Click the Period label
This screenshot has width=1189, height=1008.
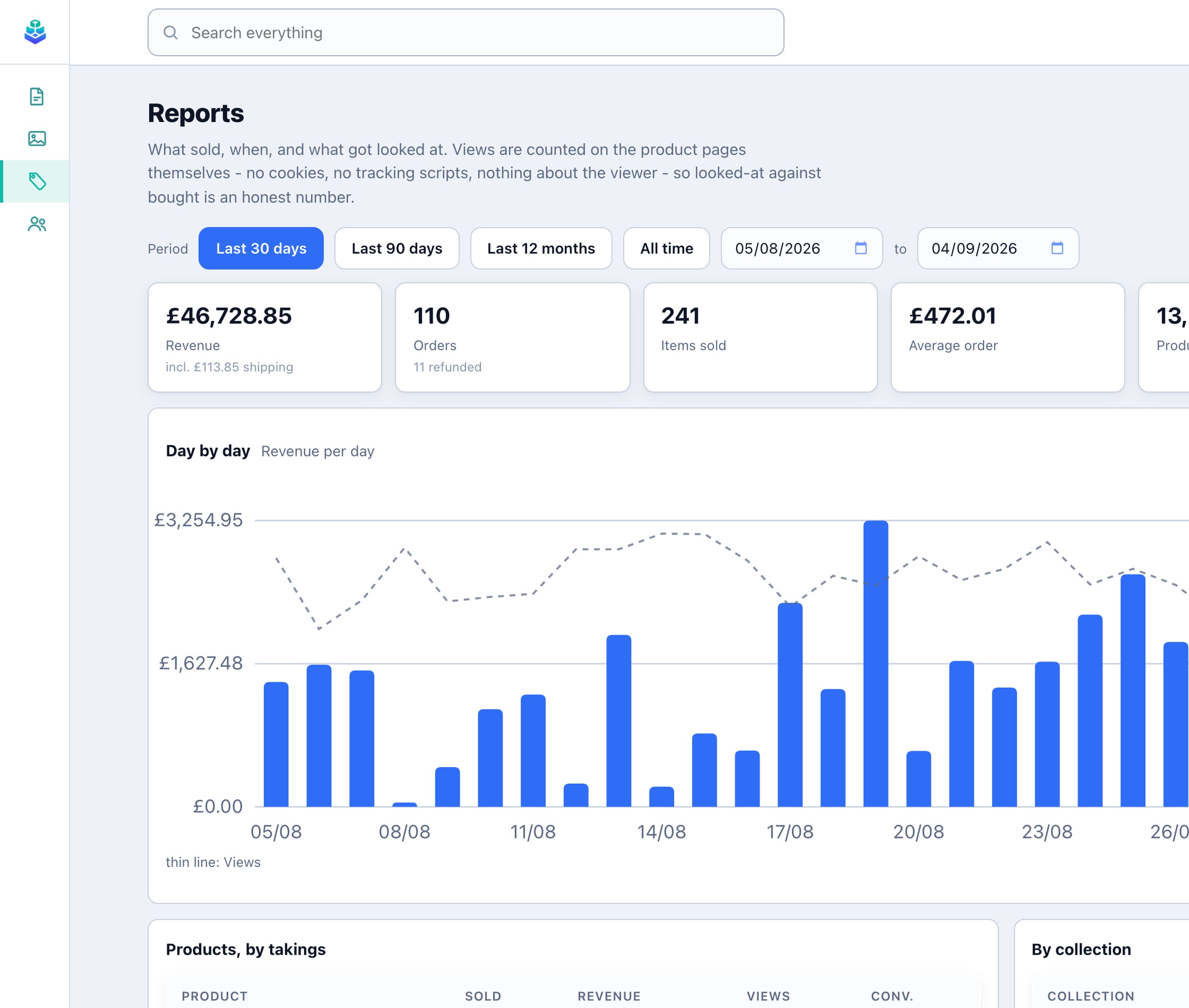[168, 249]
